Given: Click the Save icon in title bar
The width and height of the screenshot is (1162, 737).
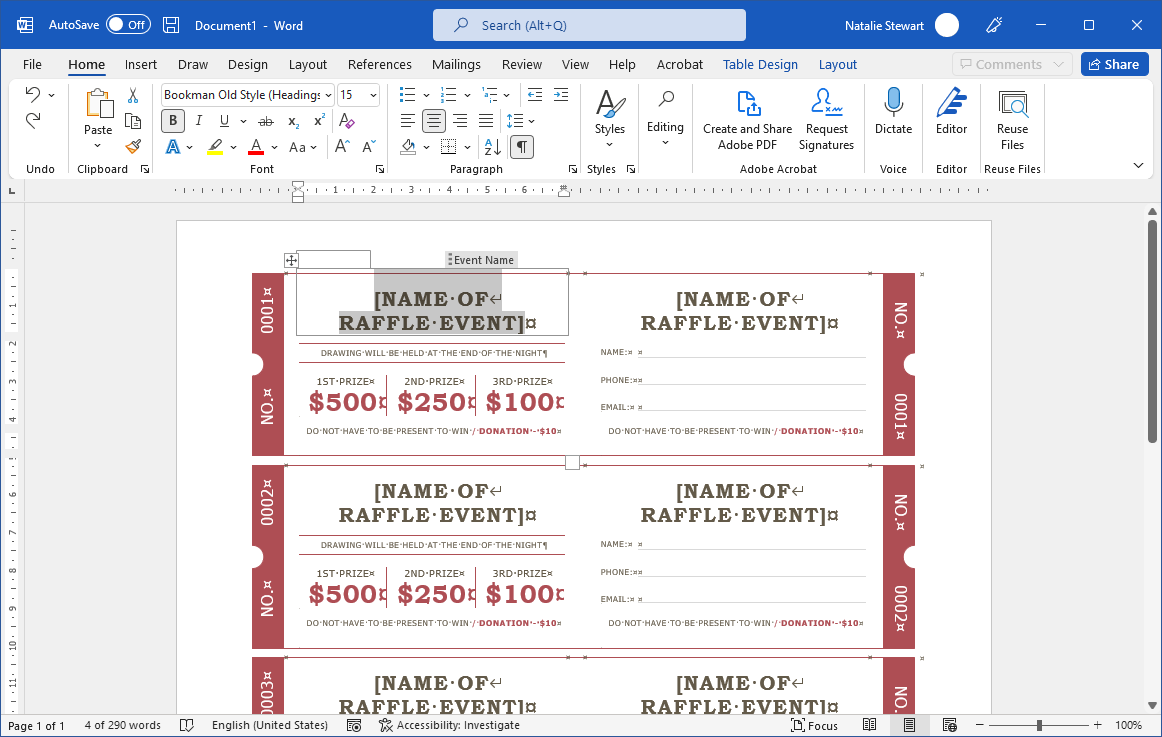Looking at the screenshot, I should coord(171,25).
